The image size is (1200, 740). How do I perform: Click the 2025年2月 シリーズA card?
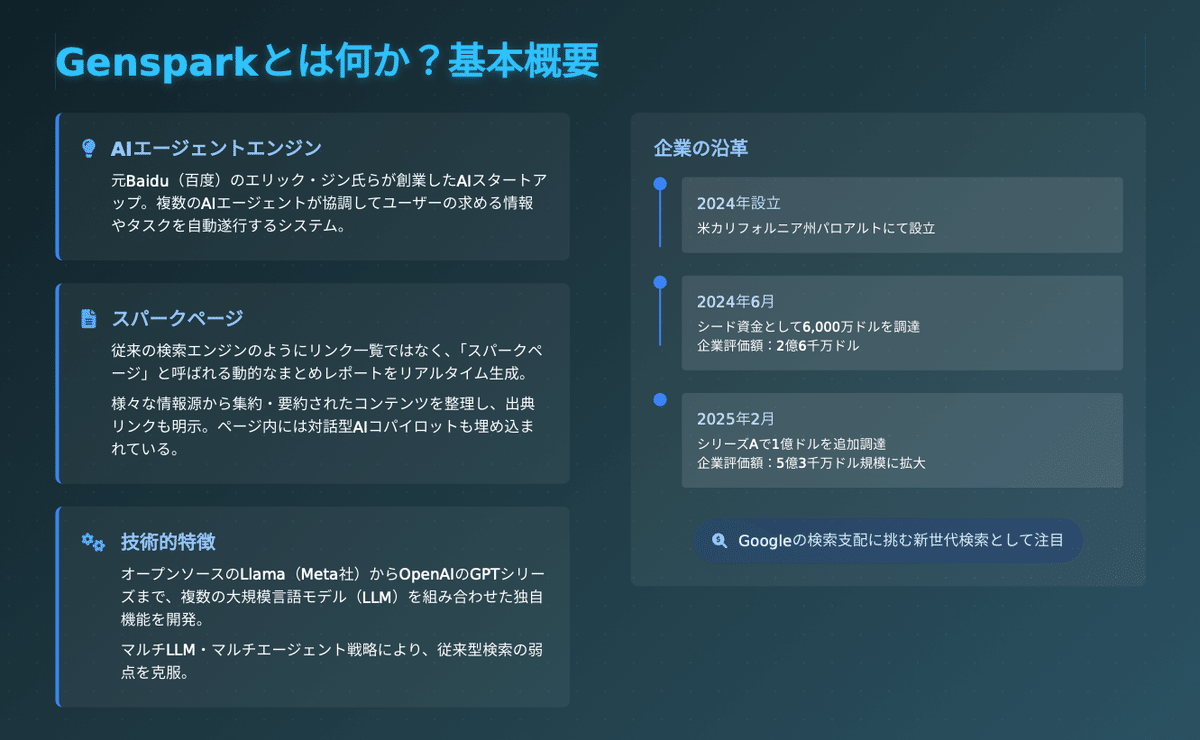900,440
